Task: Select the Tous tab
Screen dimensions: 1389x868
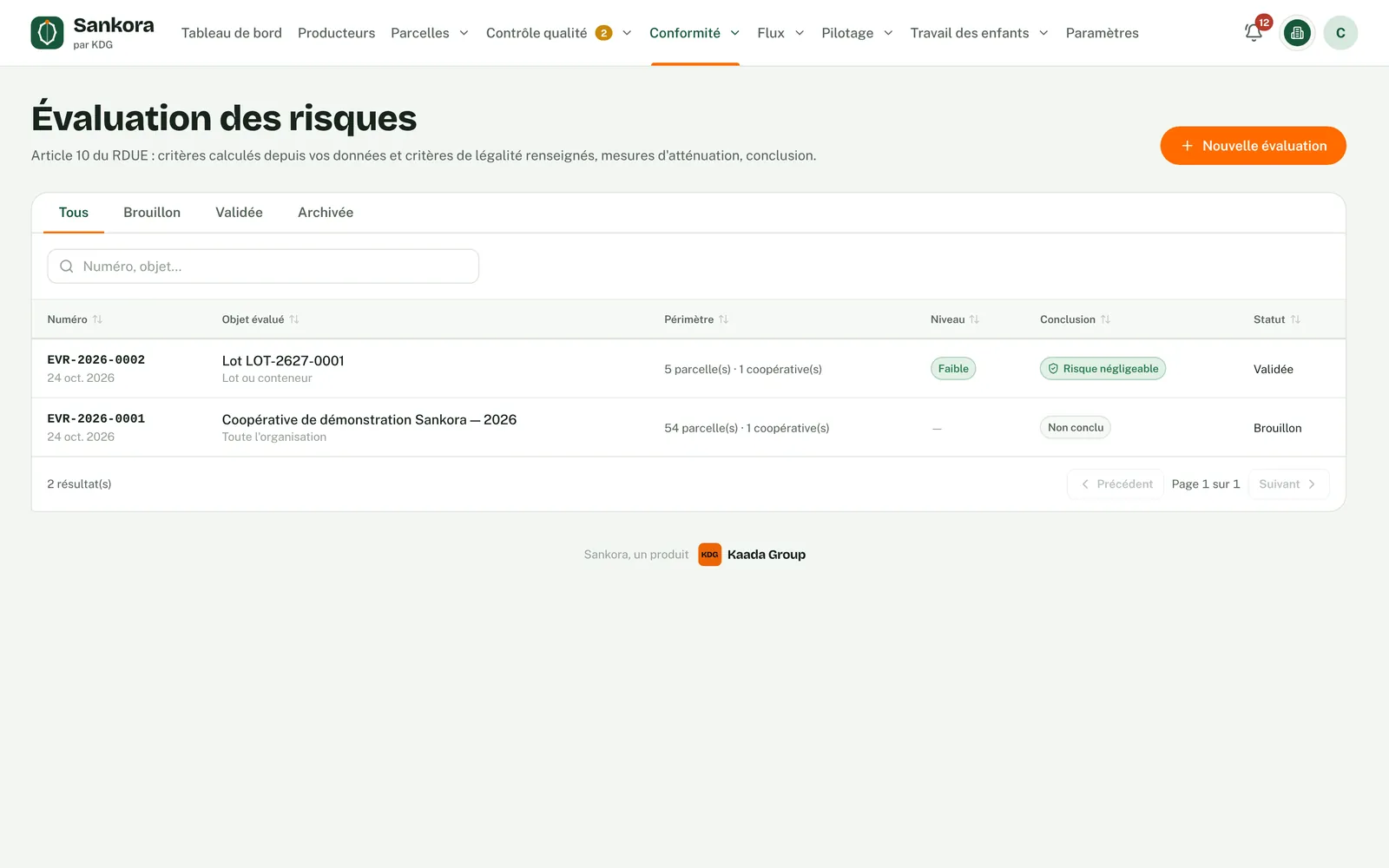Action: [74, 213]
